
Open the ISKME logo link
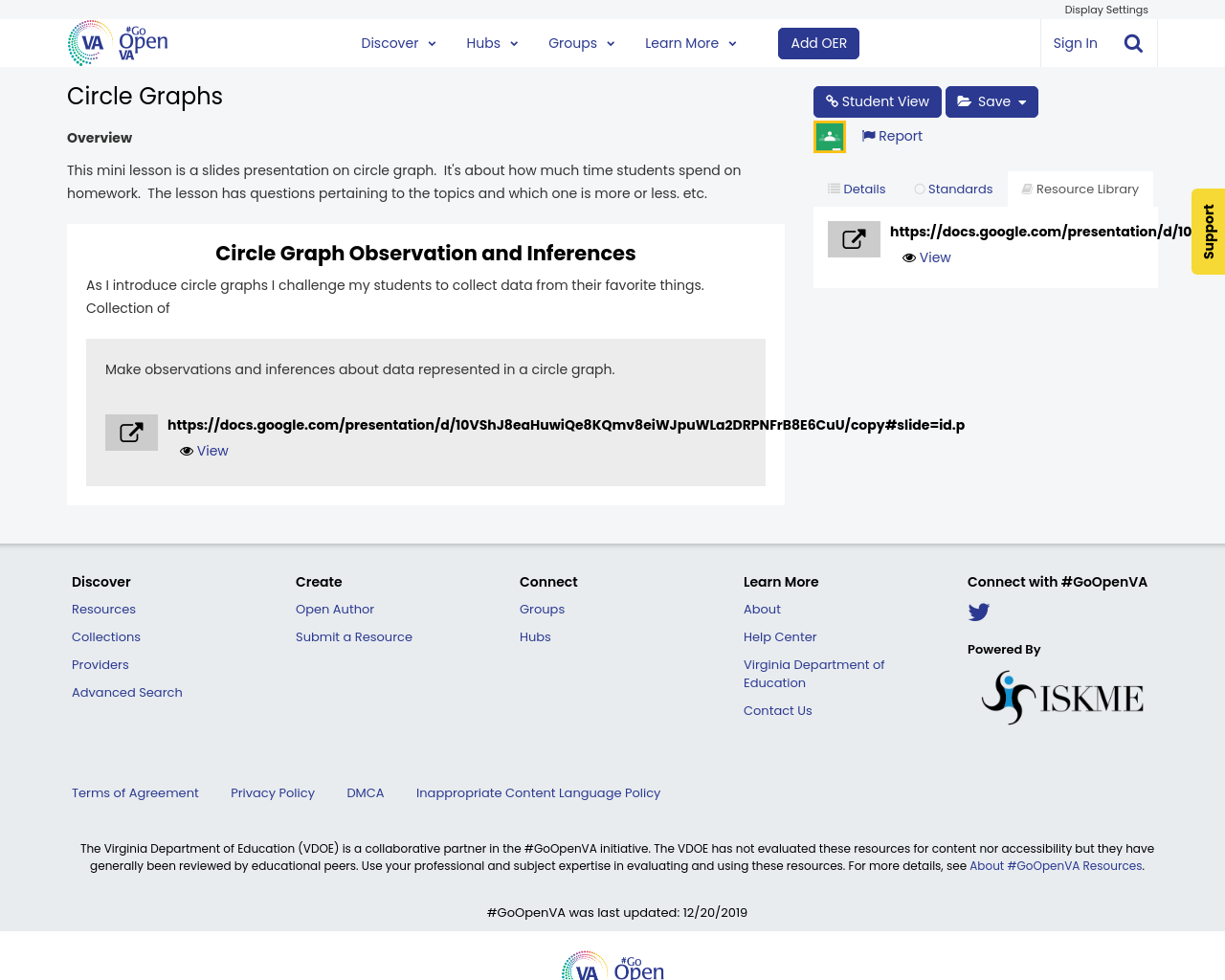tap(1062, 698)
